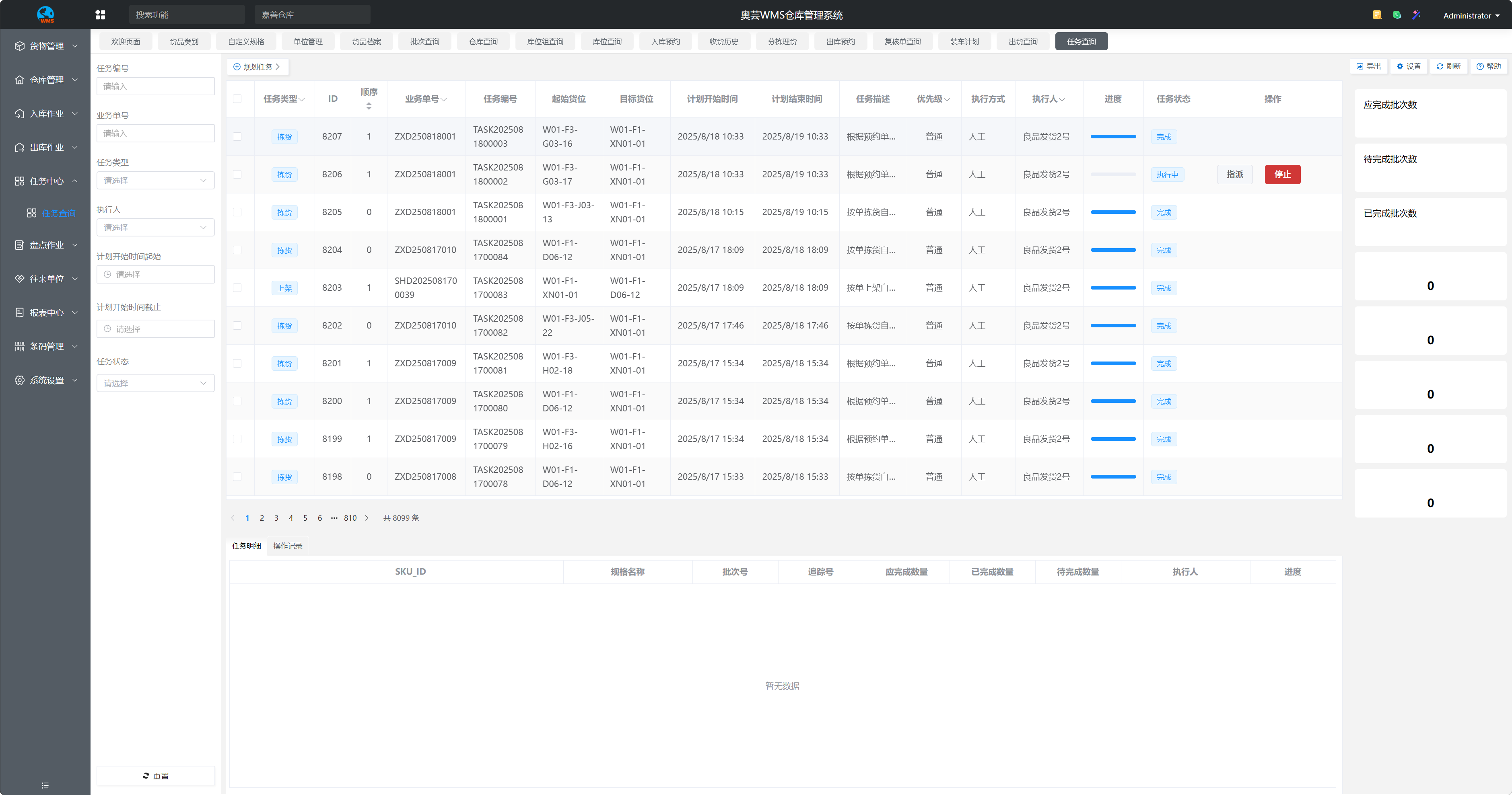Click the yellow notes icon in header
Viewport: 1512px width, 795px height.
1376,14
